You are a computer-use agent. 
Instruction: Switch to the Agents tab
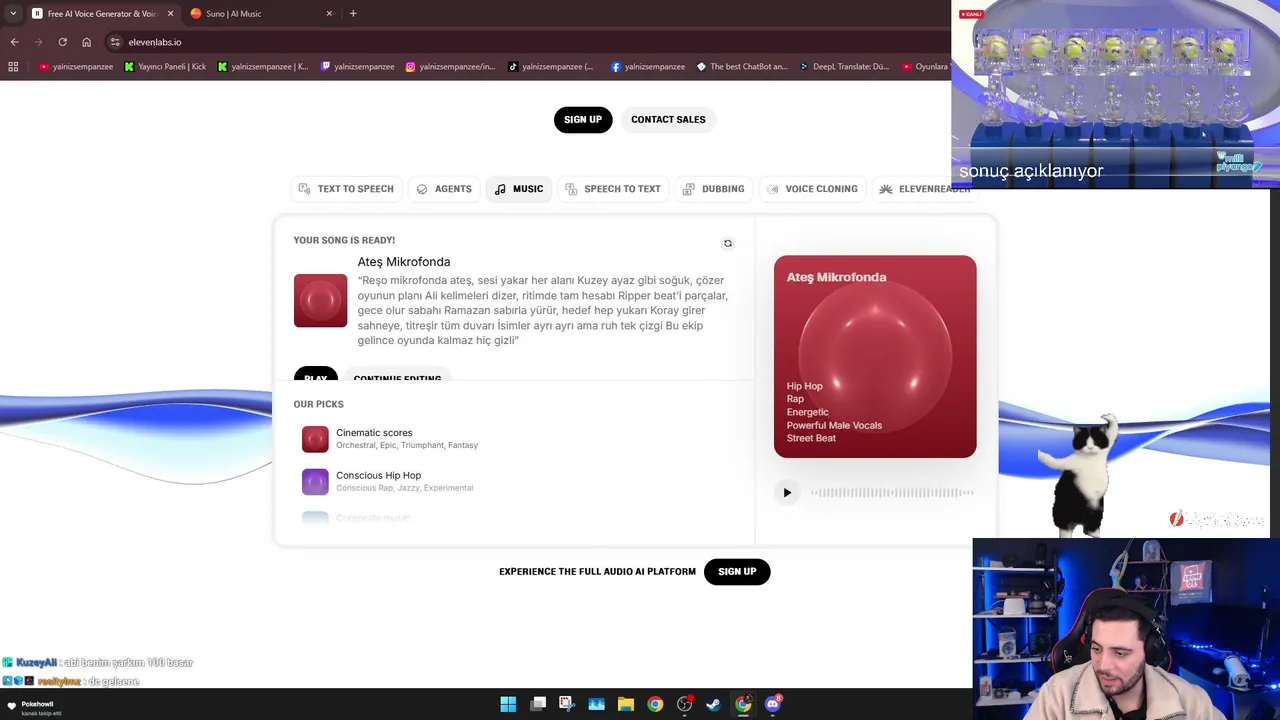coord(444,189)
